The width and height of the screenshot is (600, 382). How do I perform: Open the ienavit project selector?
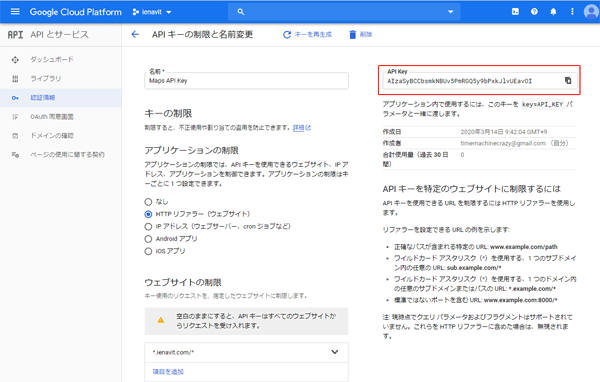(152, 12)
